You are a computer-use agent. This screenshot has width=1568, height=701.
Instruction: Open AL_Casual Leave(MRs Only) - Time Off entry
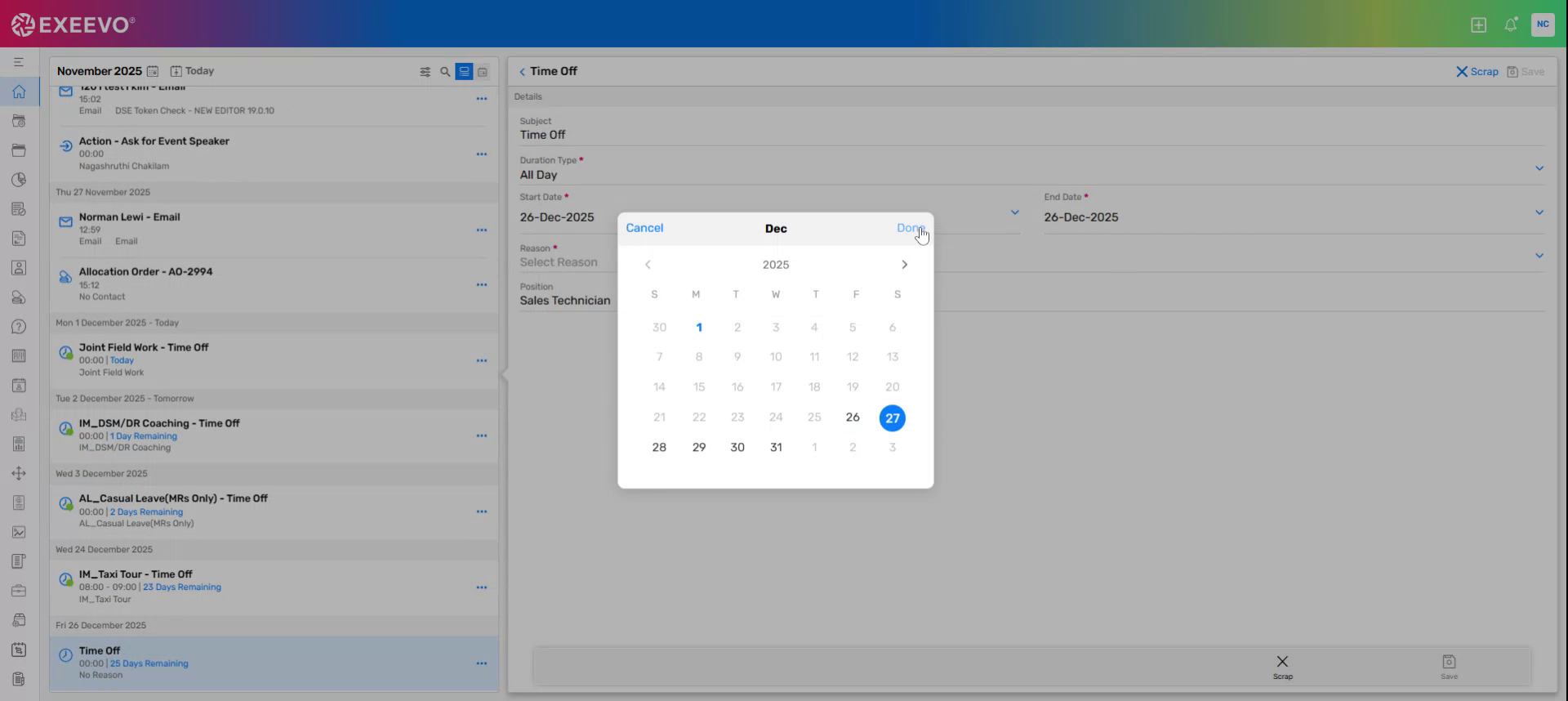pyautogui.click(x=274, y=511)
